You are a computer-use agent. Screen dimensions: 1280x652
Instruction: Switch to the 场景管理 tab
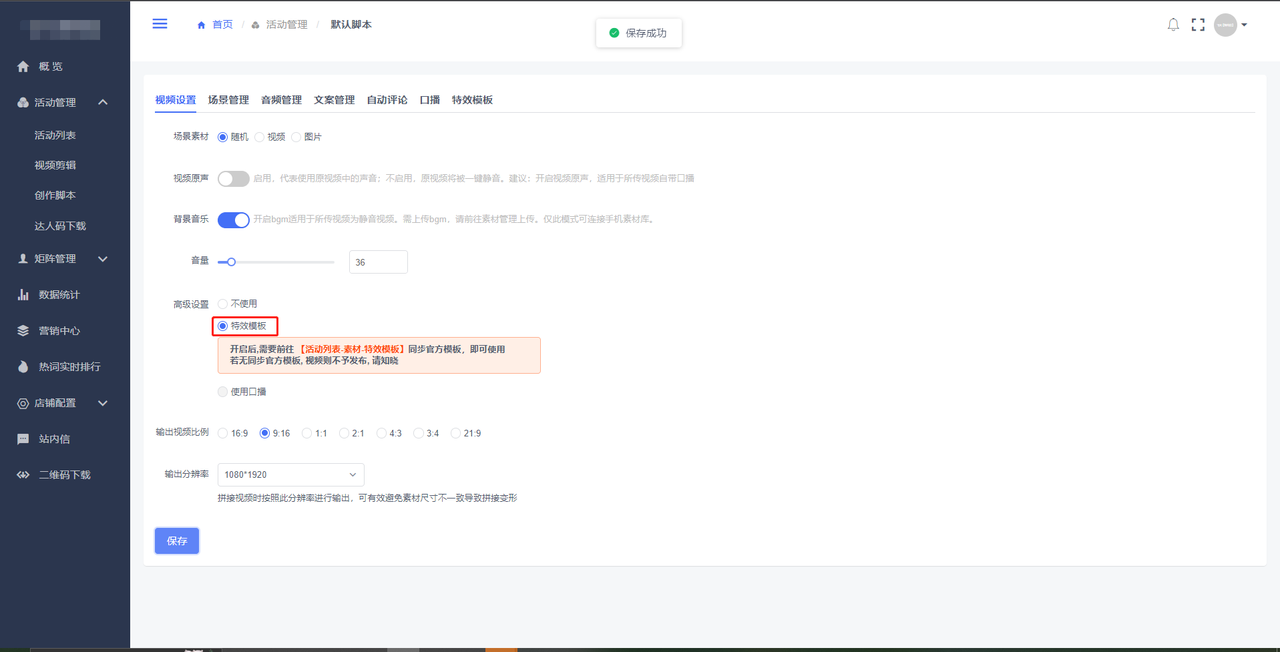click(x=228, y=100)
